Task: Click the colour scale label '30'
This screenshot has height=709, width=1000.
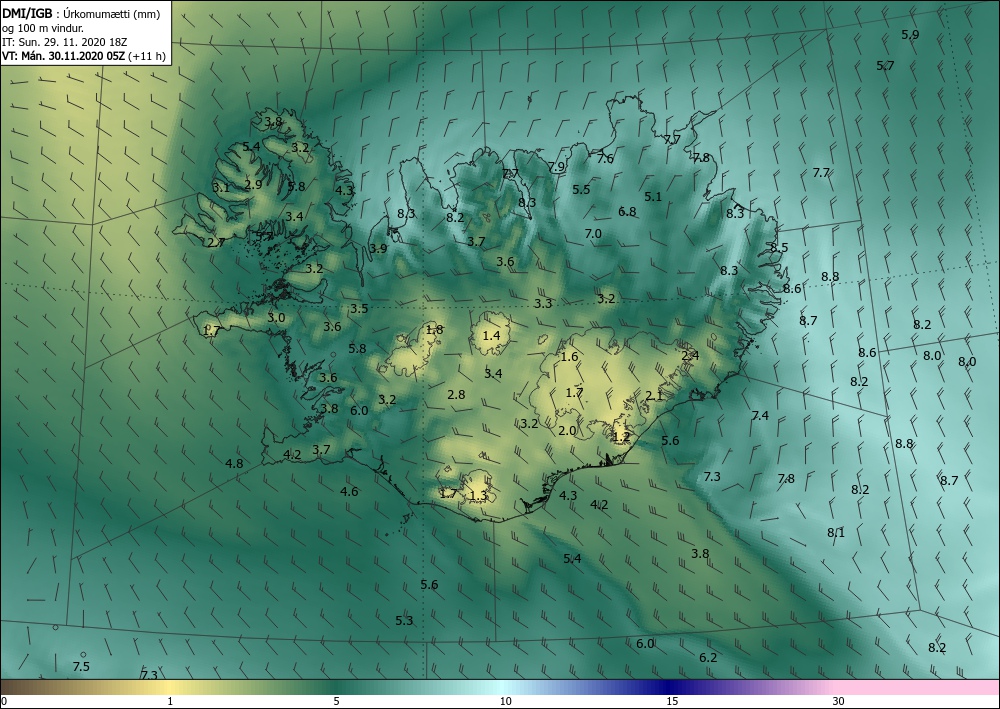Action: click(839, 702)
